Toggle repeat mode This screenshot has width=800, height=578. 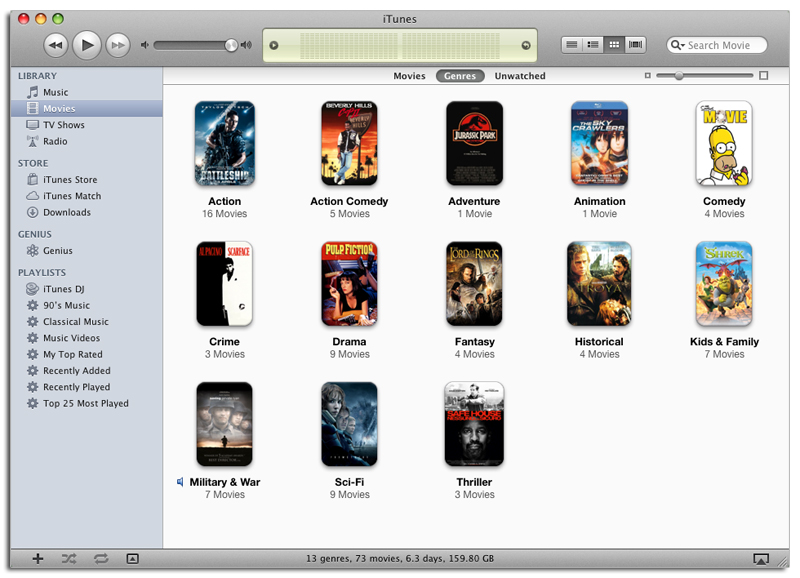pyautogui.click(x=101, y=559)
